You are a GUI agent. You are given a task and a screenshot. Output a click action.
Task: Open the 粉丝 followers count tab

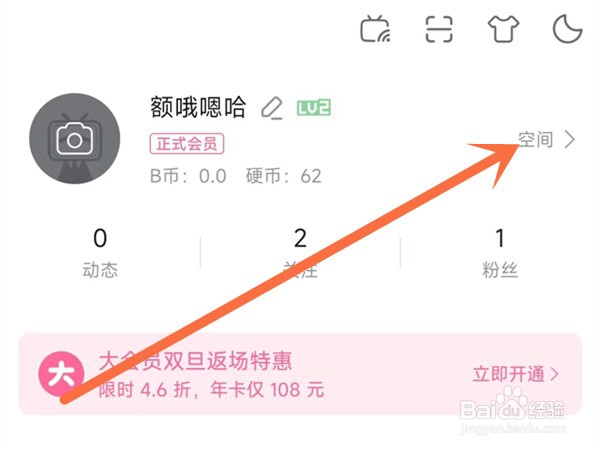click(x=500, y=253)
